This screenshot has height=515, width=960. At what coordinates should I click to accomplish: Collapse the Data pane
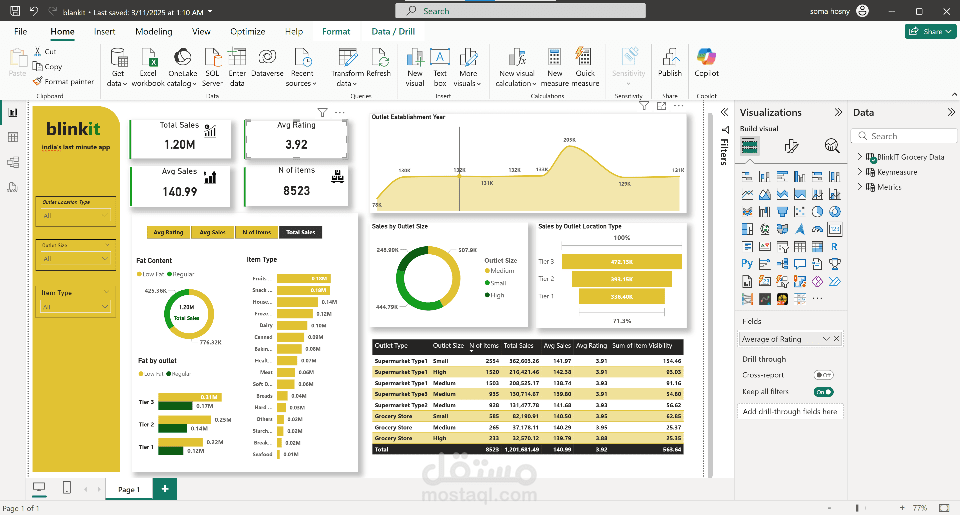(951, 113)
